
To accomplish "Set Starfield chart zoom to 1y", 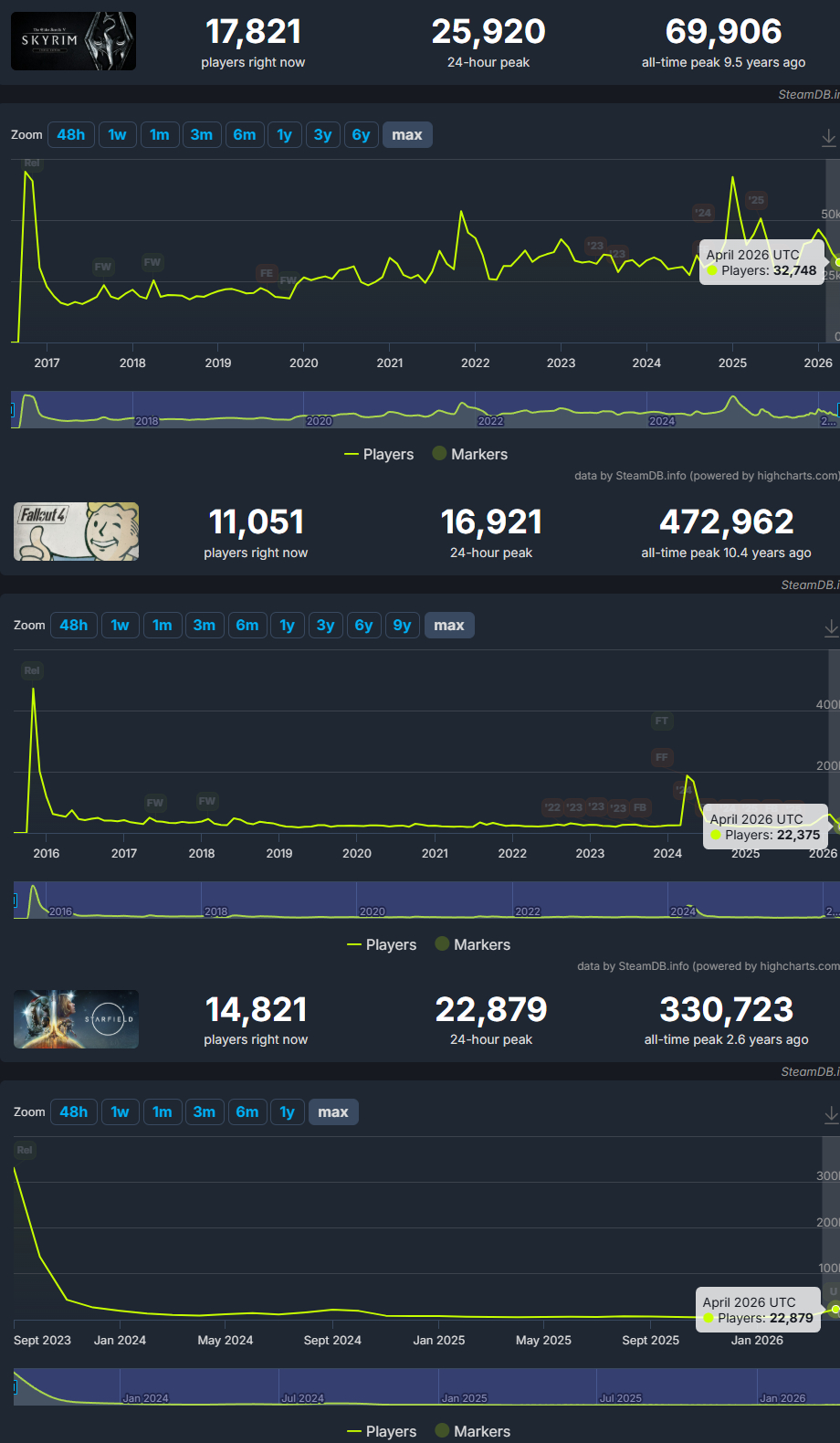I will tap(288, 1112).
